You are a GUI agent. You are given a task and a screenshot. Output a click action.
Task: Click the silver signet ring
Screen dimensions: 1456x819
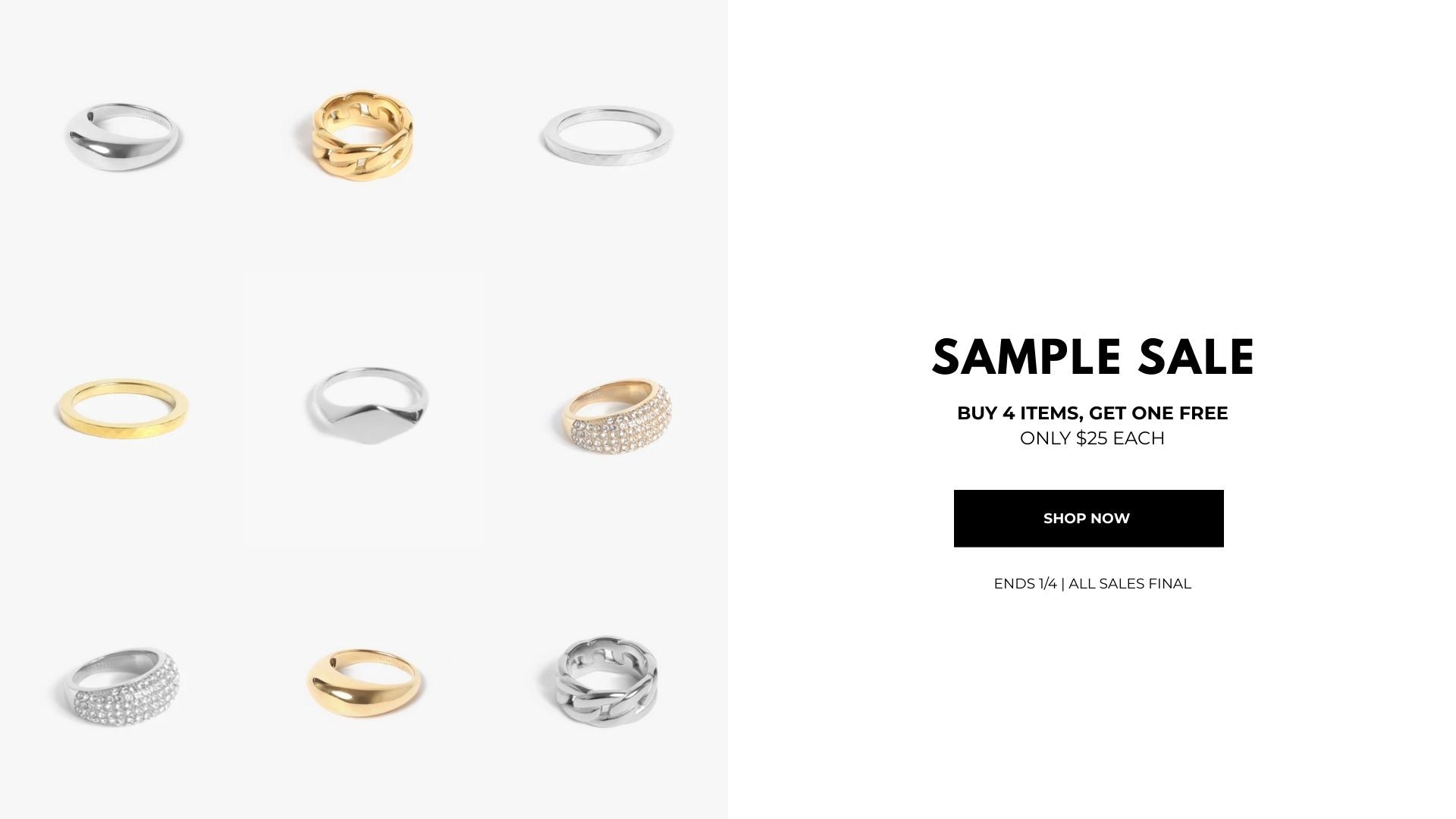point(368,406)
